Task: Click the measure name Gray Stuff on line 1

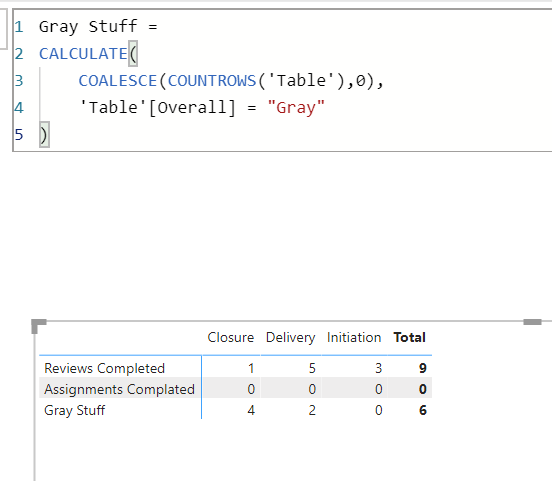Action: (88, 27)
